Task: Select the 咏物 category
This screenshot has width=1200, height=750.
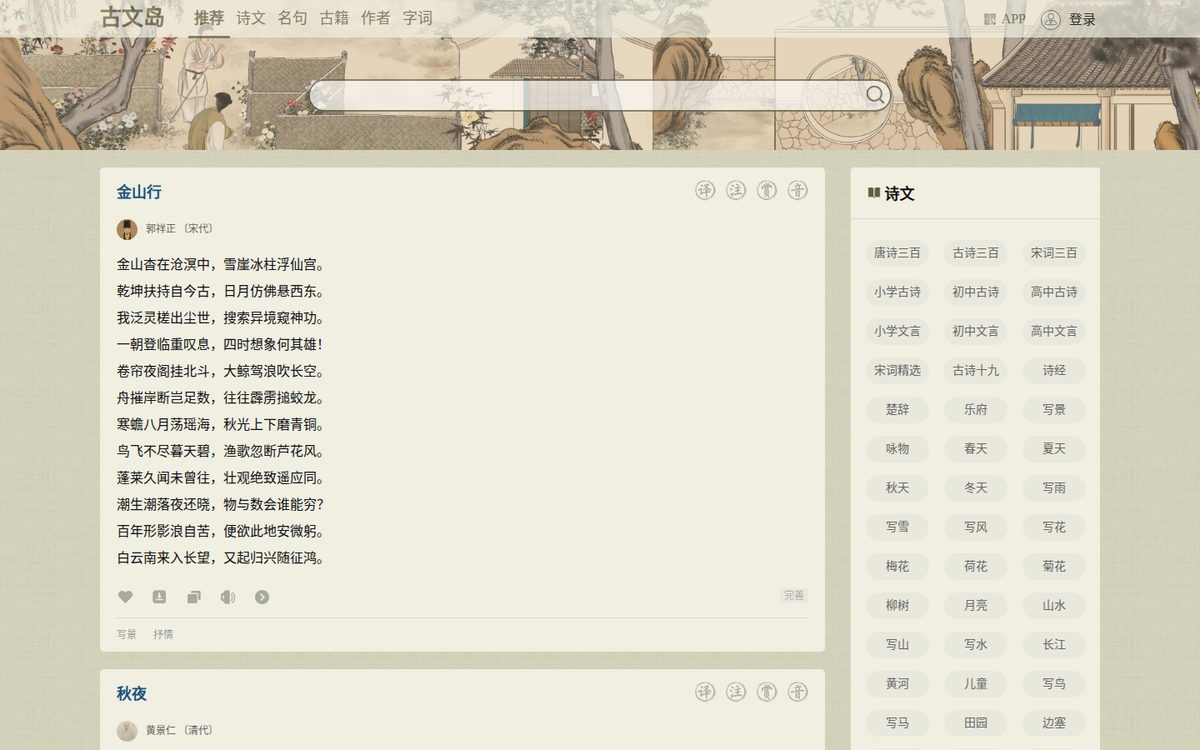Action: (x=897, y=449)
